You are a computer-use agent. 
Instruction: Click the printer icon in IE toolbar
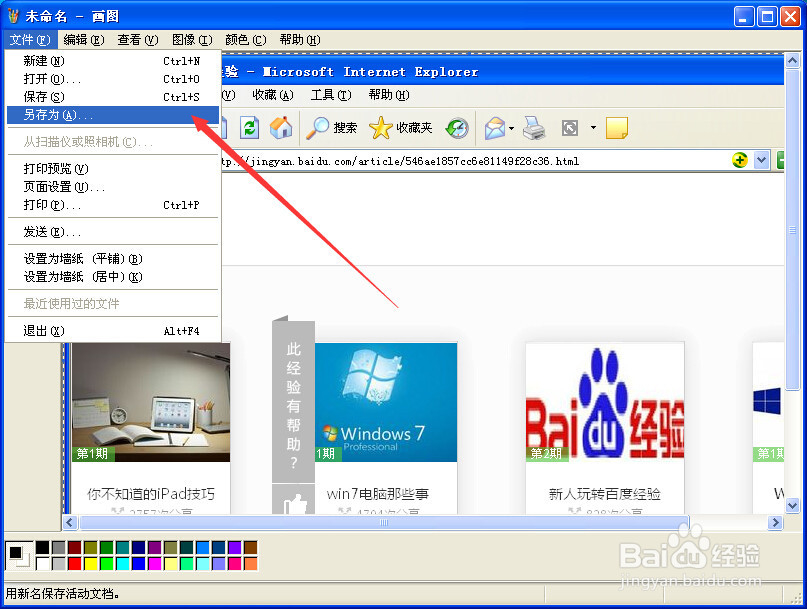pyautogui.click(x=534, y=128)
